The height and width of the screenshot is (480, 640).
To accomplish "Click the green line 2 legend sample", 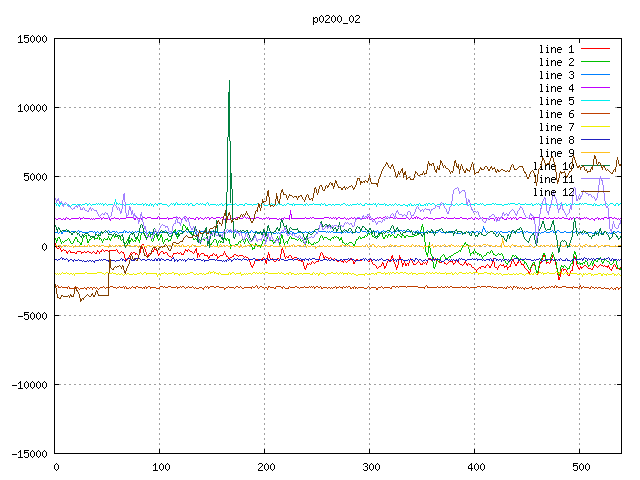I will tap(596, 62).
